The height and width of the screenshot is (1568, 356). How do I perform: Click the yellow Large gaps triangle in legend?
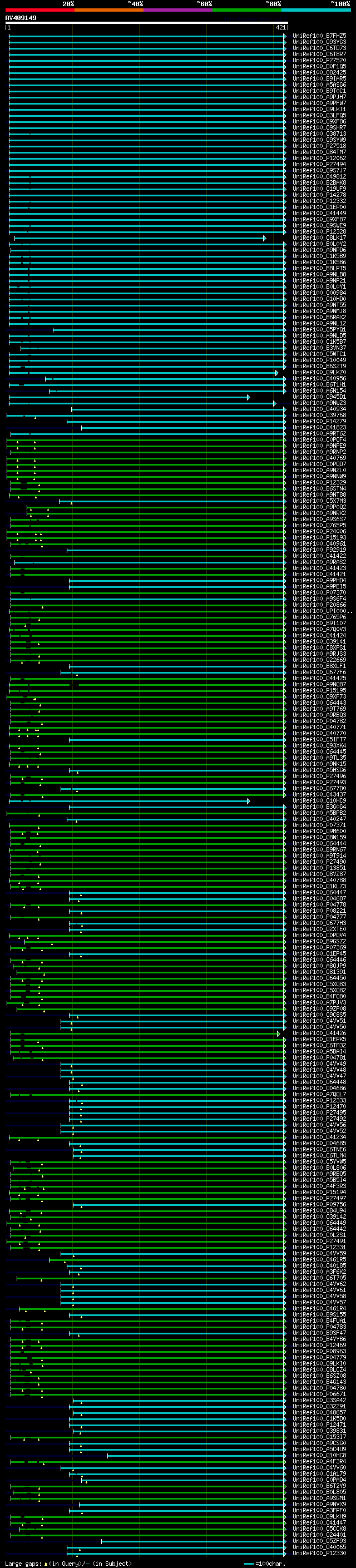click(x=46, y=1564)
